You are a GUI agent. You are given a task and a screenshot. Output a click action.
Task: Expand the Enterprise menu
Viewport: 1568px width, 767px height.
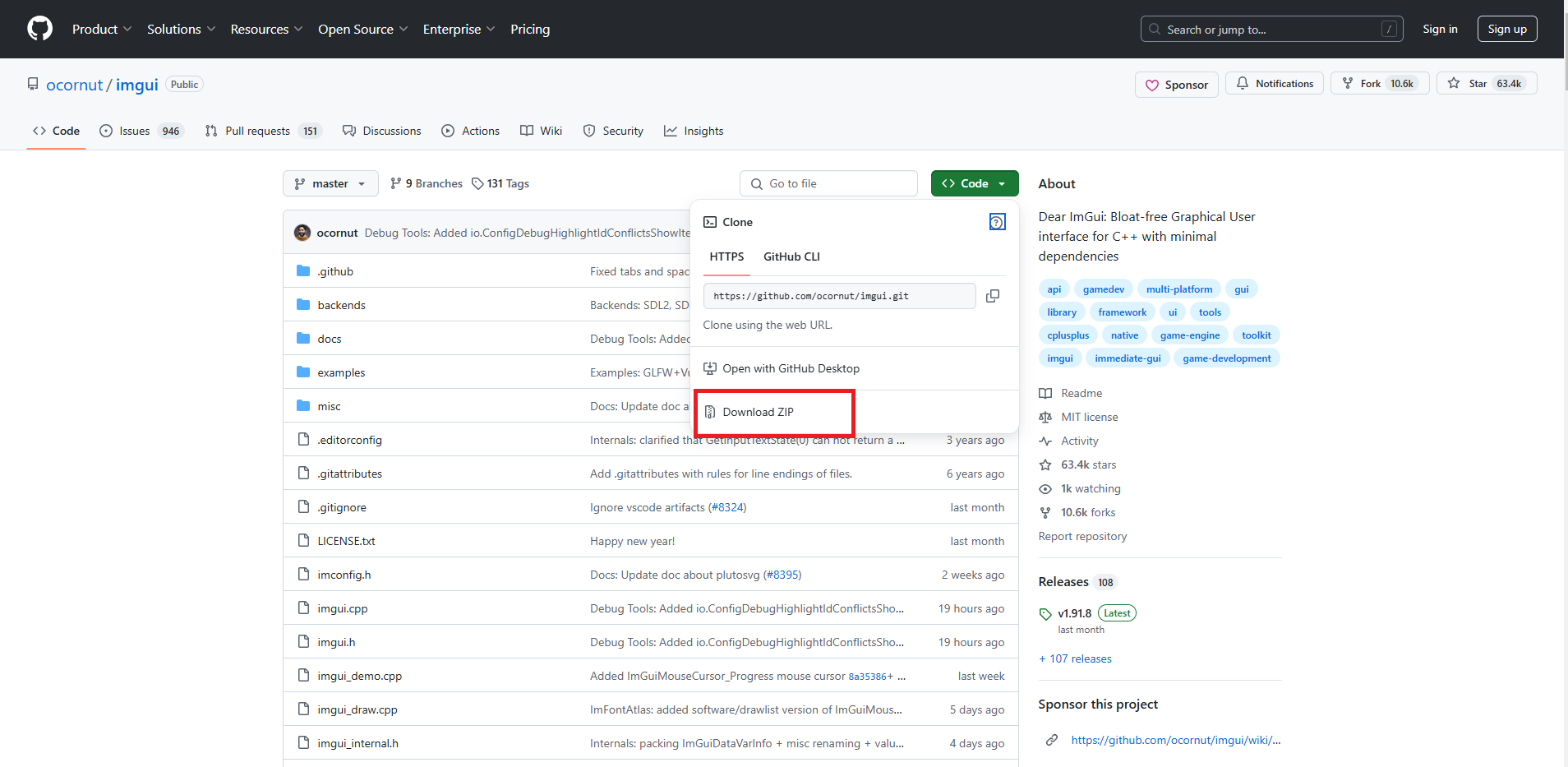(x=459, y=29)
